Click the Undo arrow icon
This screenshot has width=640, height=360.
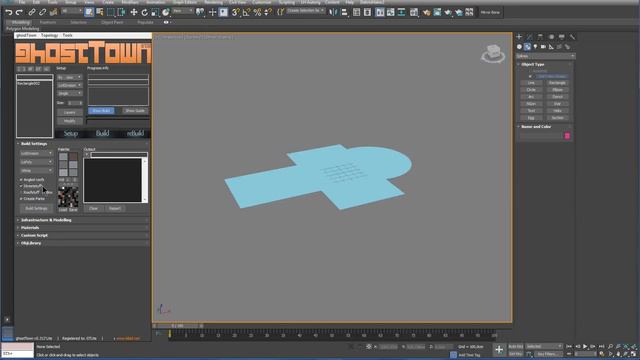pos(9,12)
